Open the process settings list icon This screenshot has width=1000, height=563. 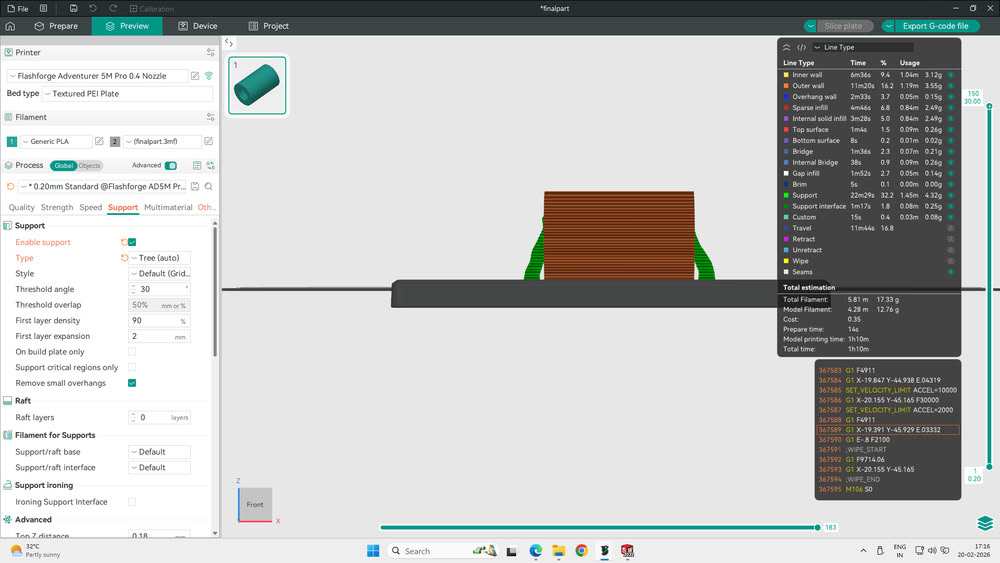[x=197, y=165]
